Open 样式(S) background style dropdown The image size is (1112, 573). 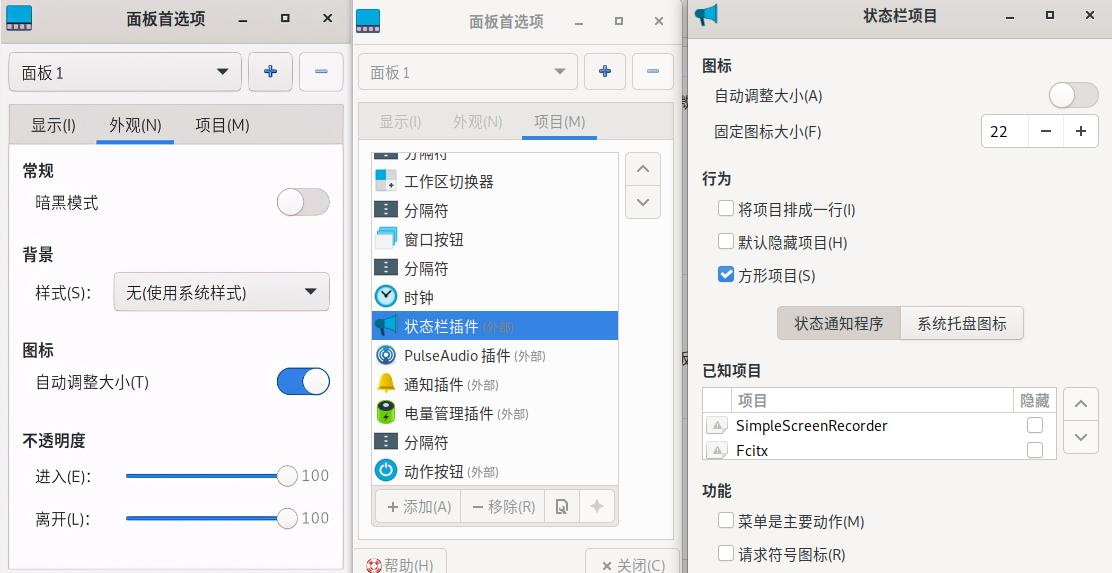click(221, 291)
